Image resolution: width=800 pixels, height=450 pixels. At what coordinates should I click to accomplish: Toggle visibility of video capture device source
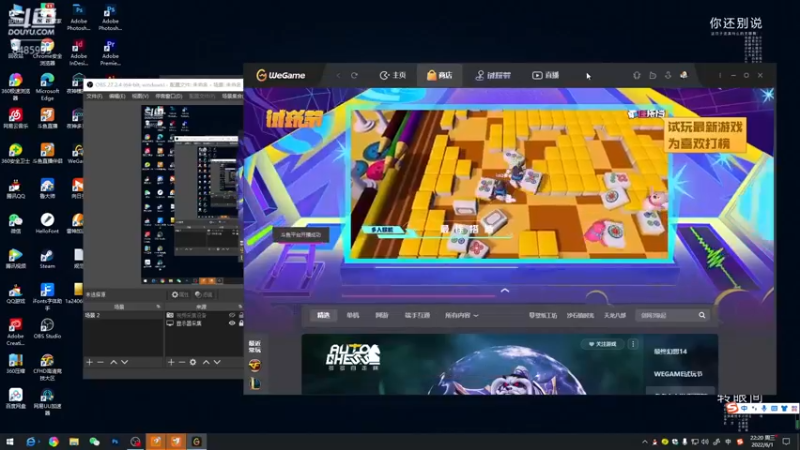[232, 315]
